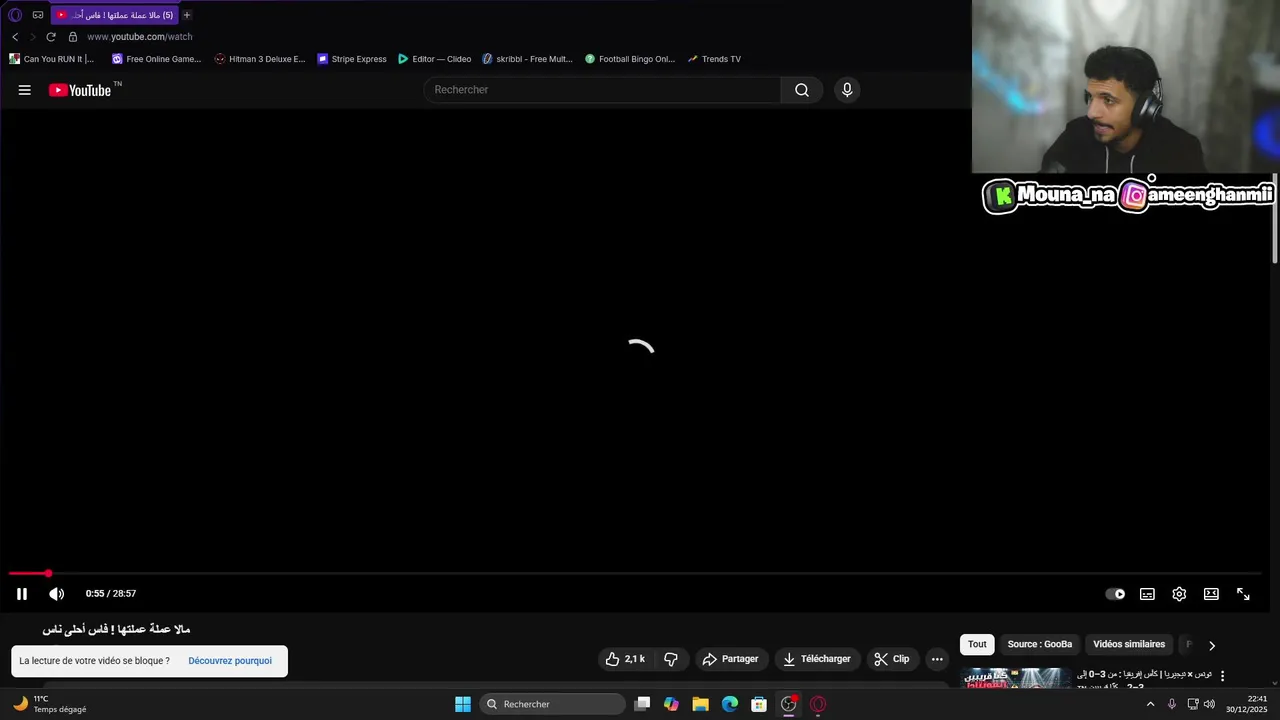Image resolution: width=1280 pixels, height=720 pixels.
Task: Open the Editor — Clideo bookmark
Action: (x=435, y=59)
